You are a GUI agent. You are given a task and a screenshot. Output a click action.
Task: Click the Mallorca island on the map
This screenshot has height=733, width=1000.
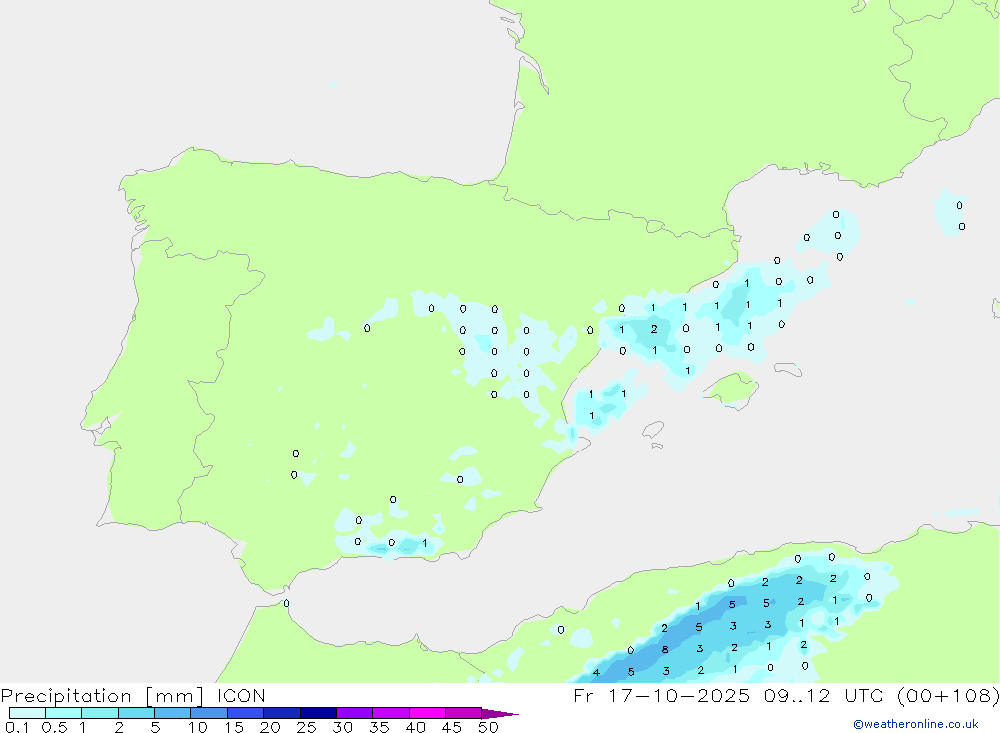click(x=731, y=389)
